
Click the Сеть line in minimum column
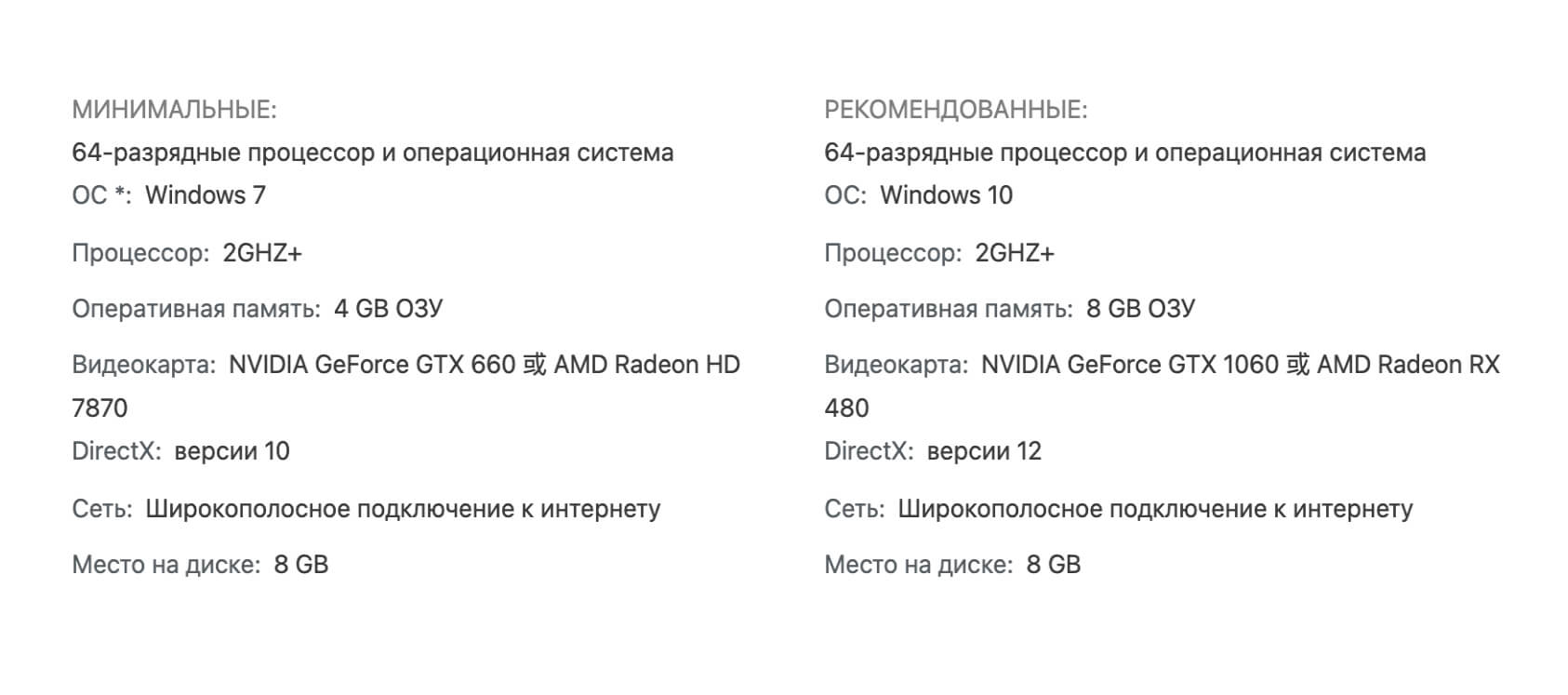coord(365,509)
